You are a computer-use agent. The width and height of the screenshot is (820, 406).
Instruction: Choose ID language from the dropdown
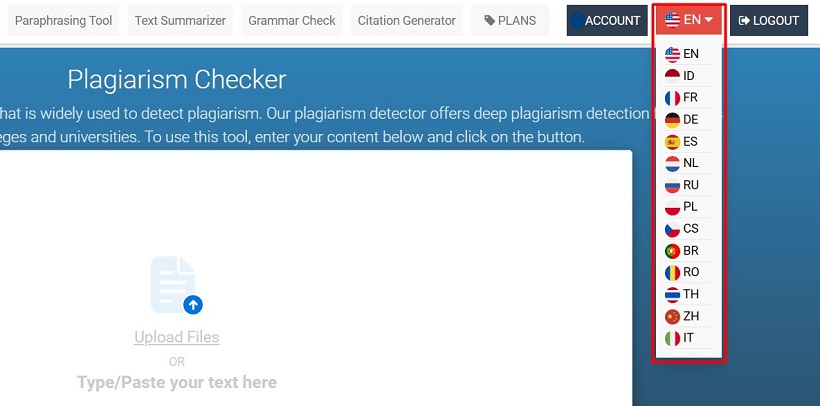[688, 76]
